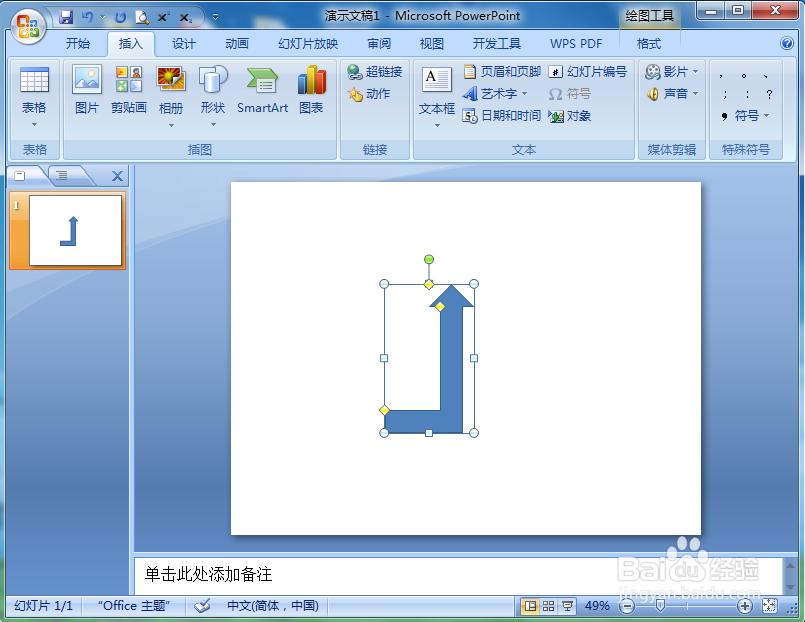The image size is (805, 622).
Task: Run spell check from status bar
Action: pos(202,606)
